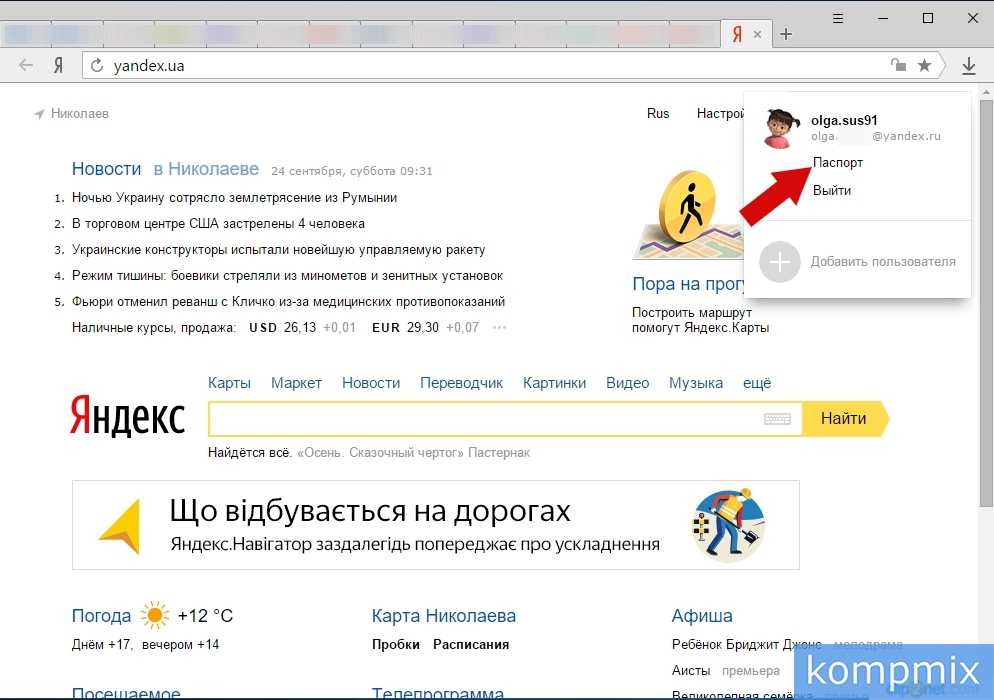
Task: Open the 'ещё' more services dropdown
Action: (756, 383)
